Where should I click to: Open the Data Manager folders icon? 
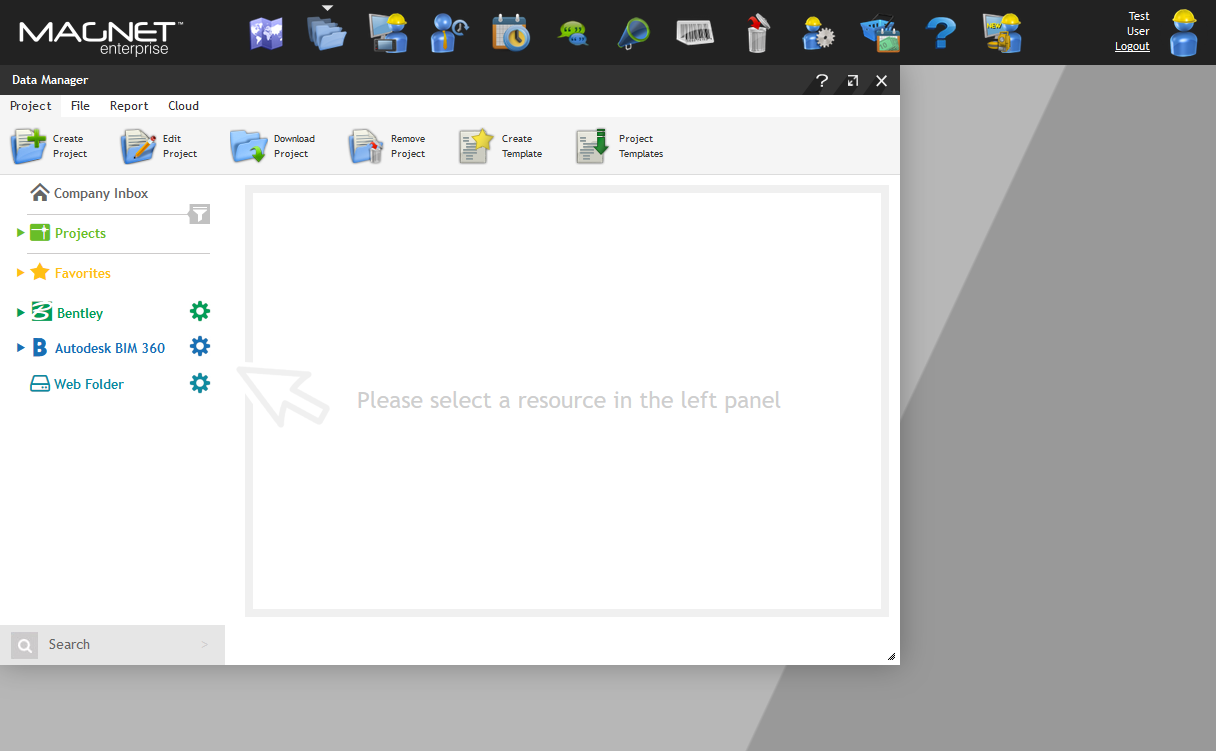click(327, 33)
